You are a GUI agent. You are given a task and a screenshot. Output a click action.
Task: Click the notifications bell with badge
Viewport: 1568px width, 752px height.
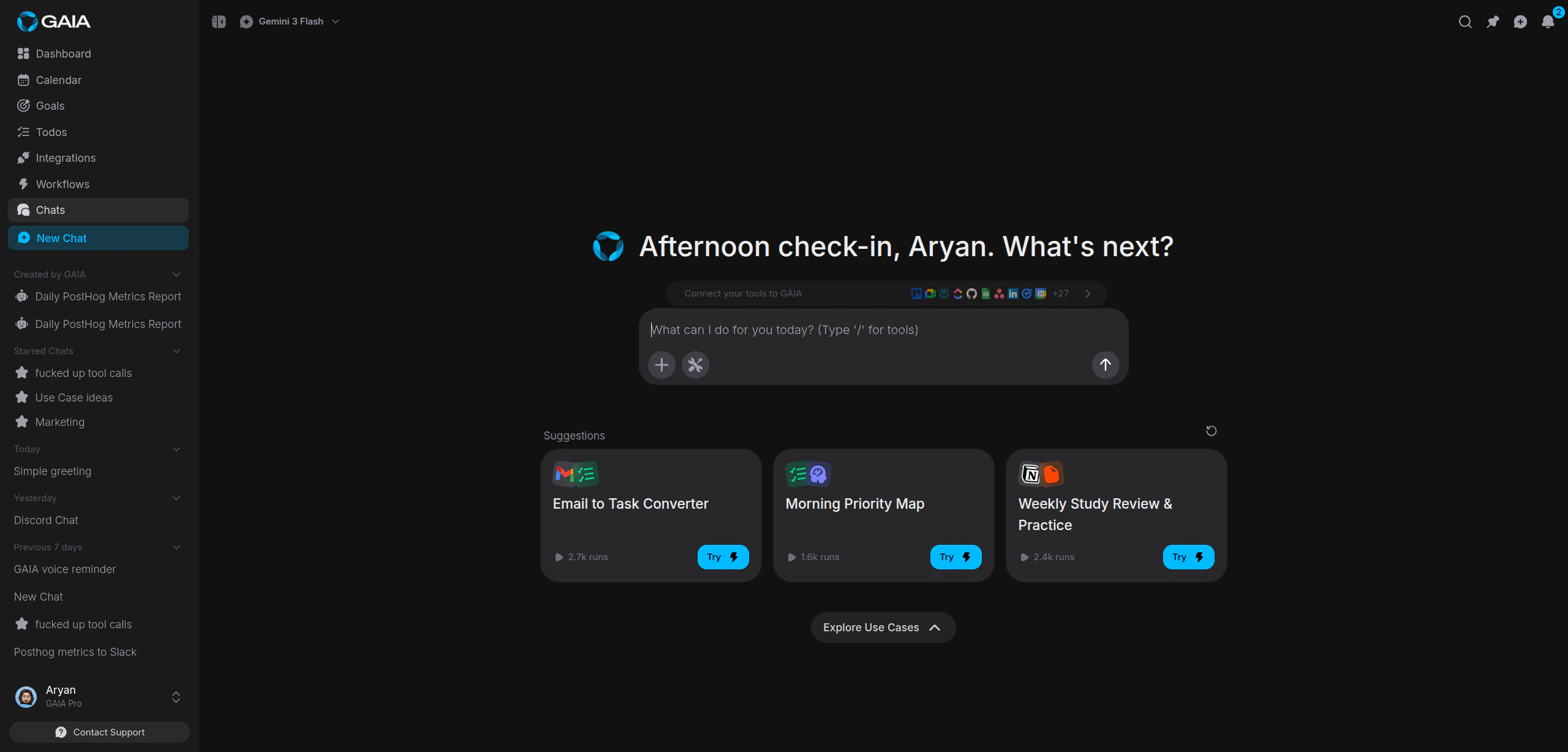(1547, 22)
